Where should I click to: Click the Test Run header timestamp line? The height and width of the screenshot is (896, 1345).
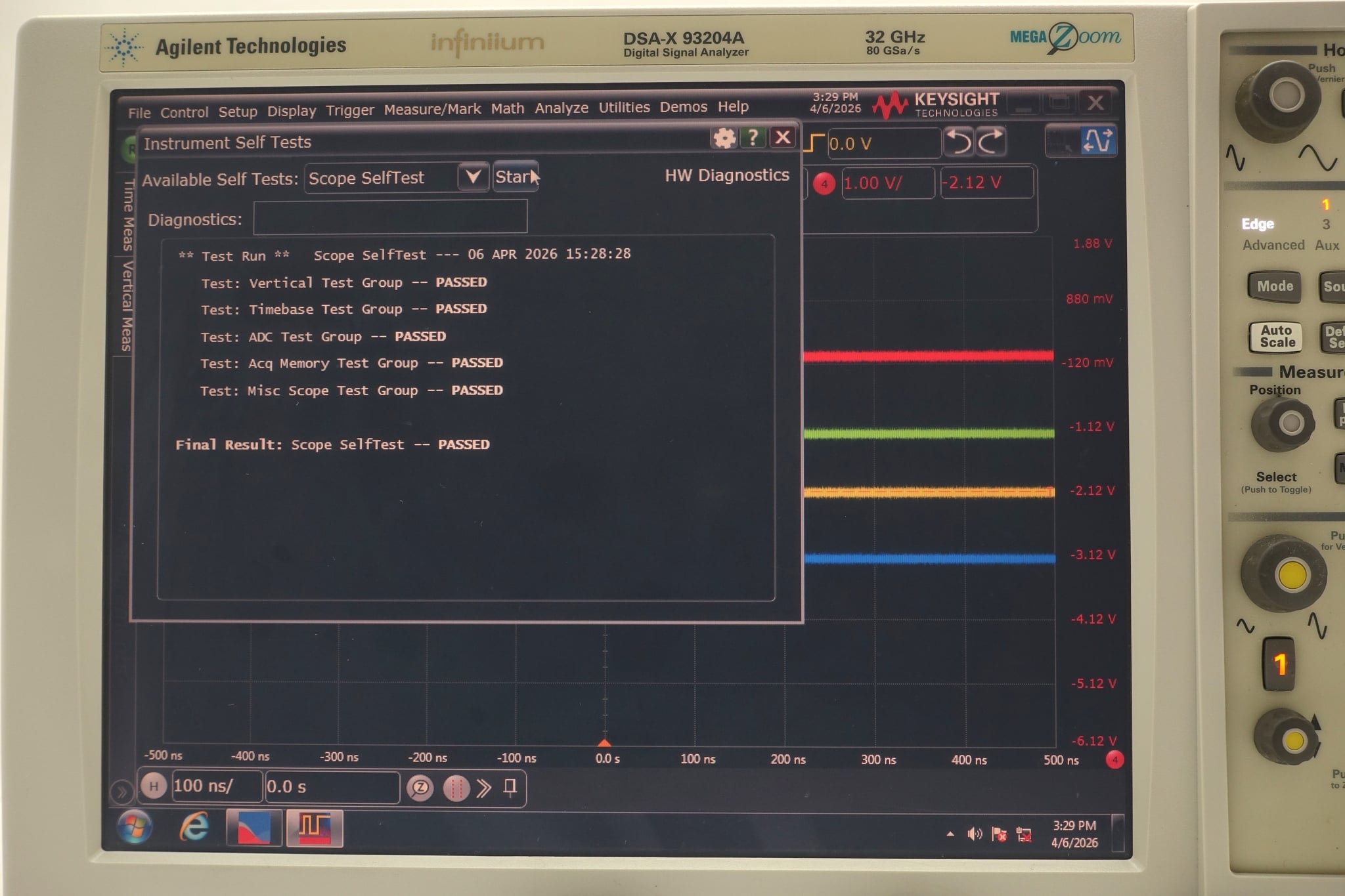[405, 255]
